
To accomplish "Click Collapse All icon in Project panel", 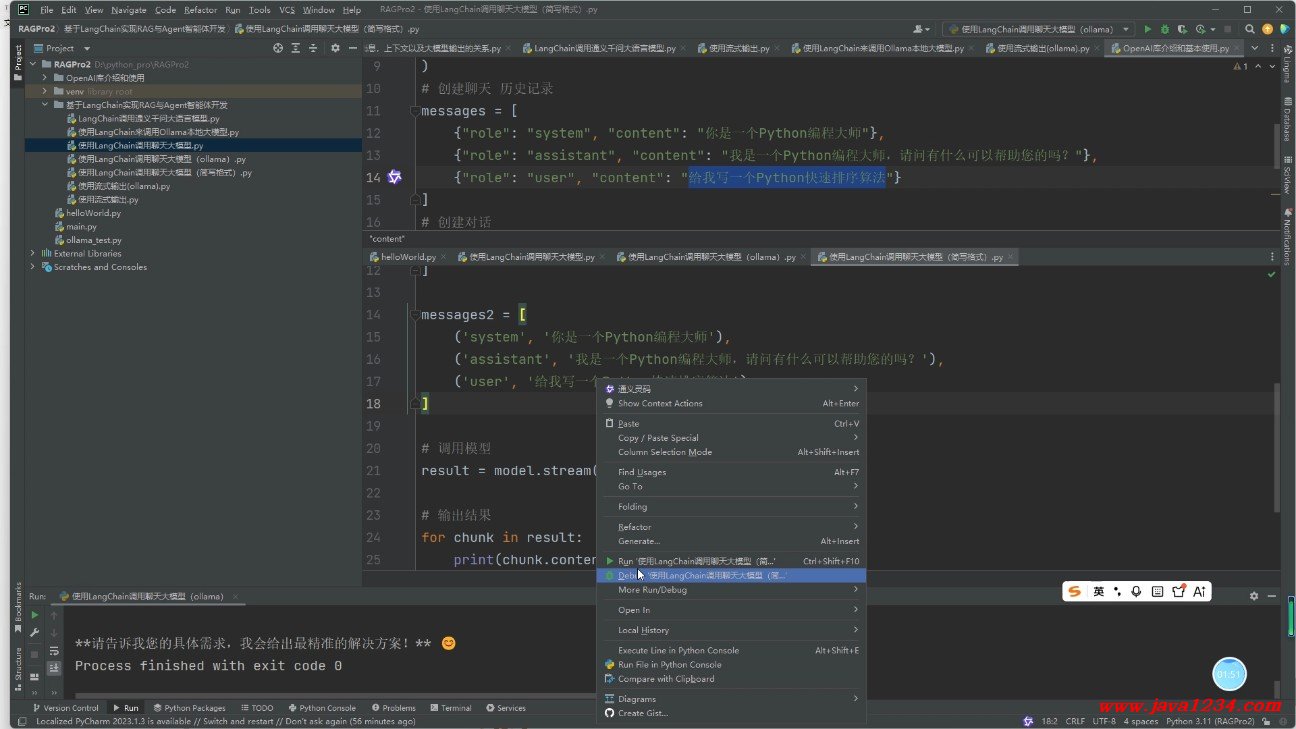I will point(312,48).
